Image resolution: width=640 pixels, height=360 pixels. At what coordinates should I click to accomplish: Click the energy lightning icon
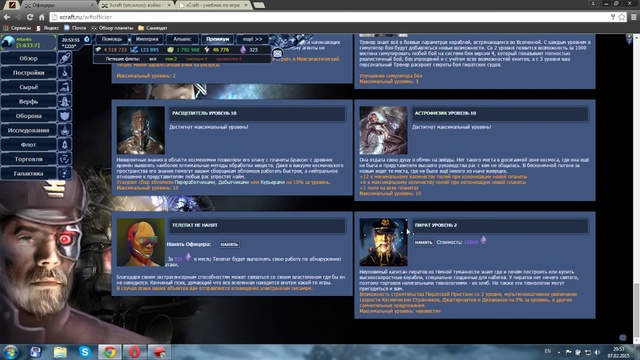pyautogui.click(x=207, y=50)
